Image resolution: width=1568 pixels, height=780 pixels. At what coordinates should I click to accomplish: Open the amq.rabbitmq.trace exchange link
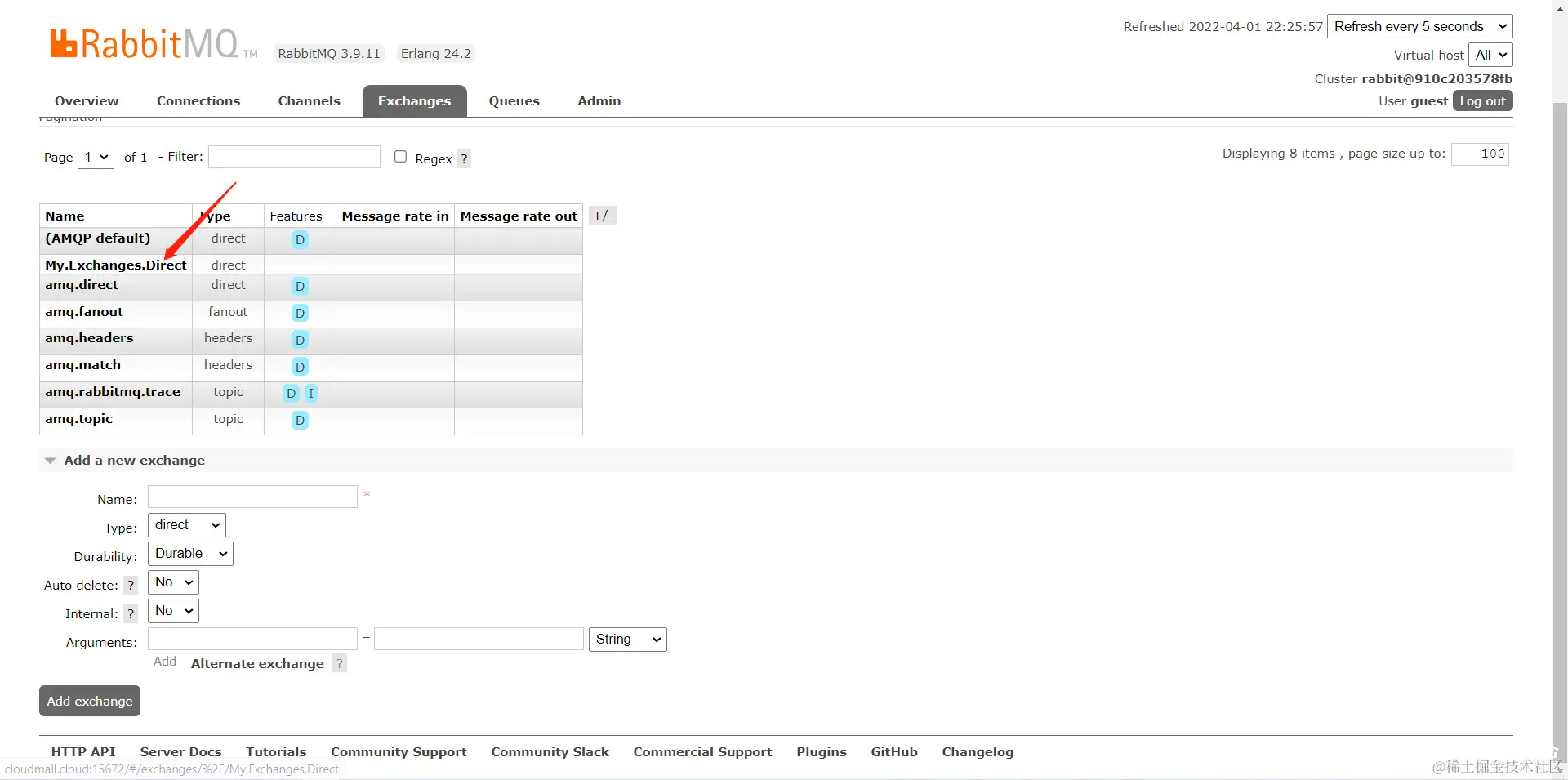coord(113,392)
